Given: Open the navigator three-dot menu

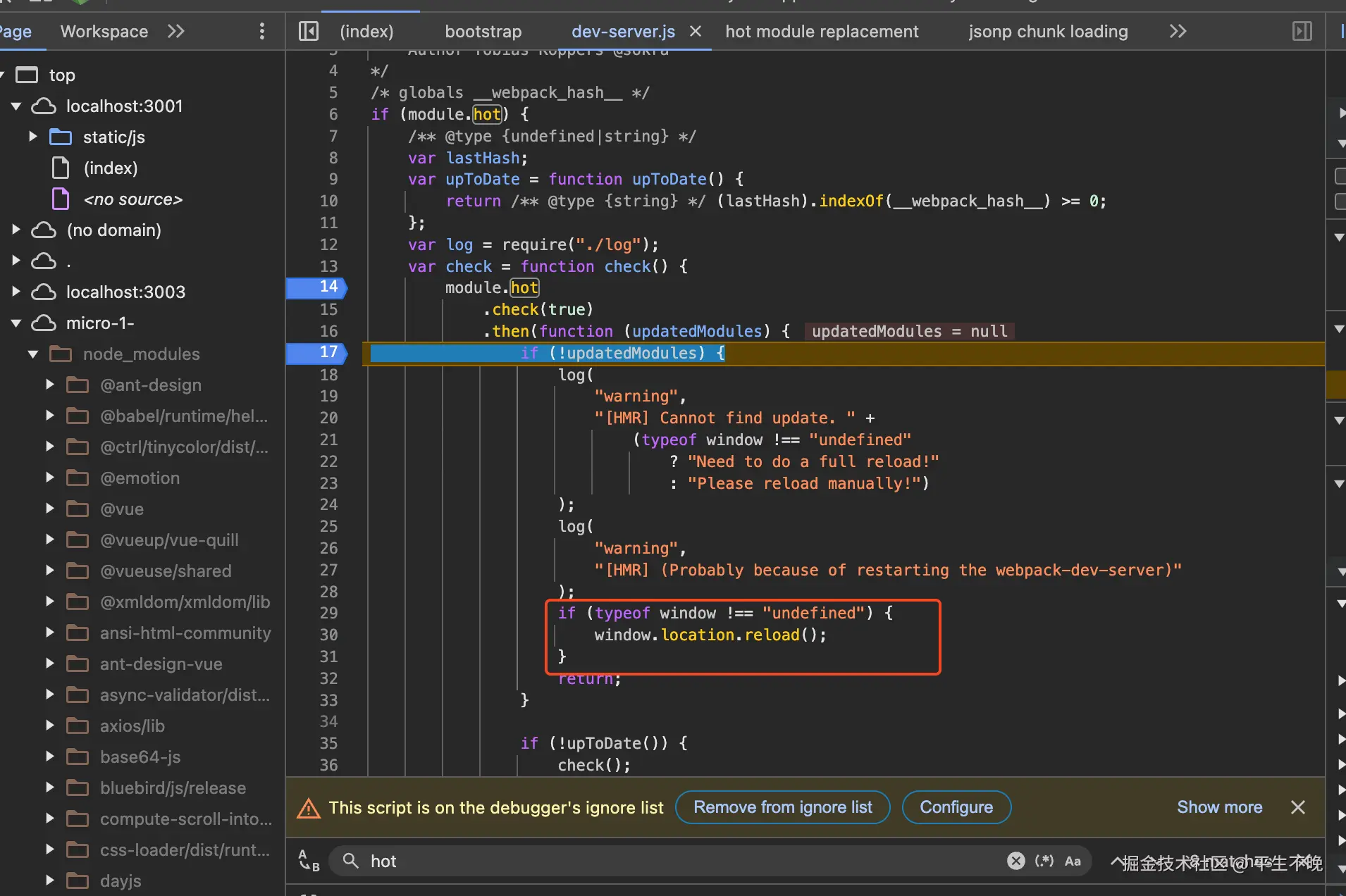Looking at the screenshot, I should [x=262, y=31].
